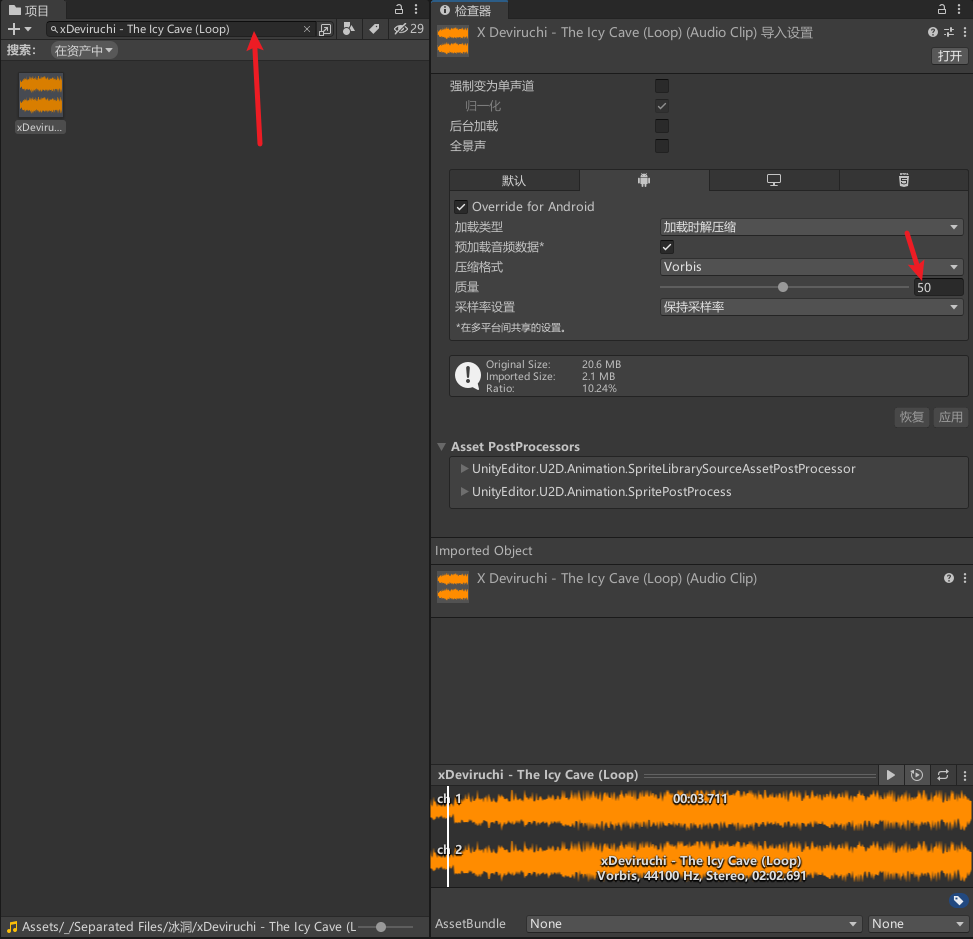Click the ch 1 waveform
The width and height of the screenshot is (973, 939).
[x=701, y=811]
